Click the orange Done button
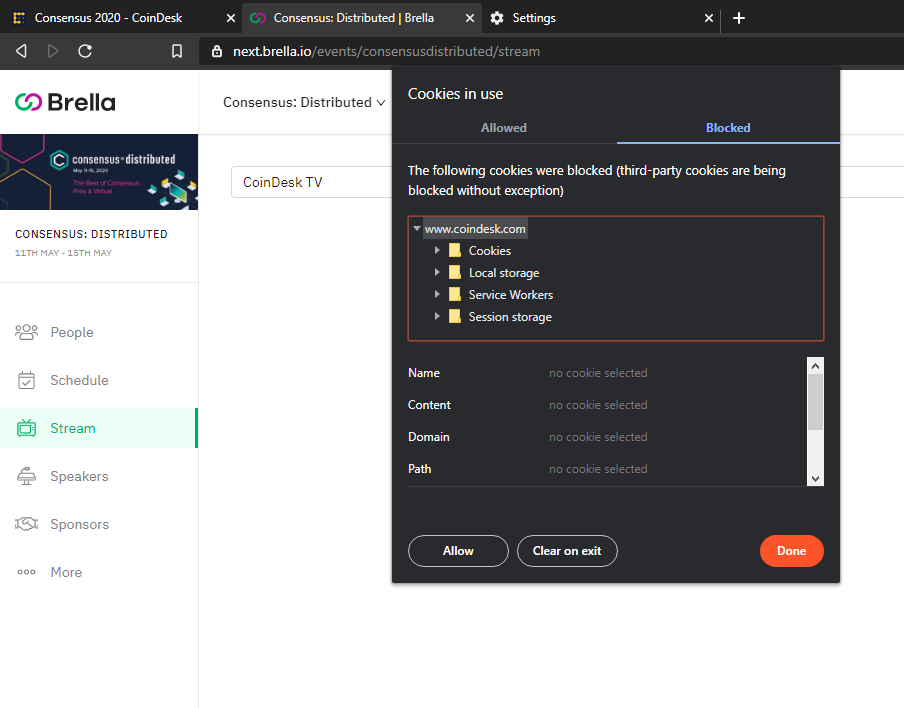Image resolution: width=904 pixels, height=708 pixels. point(792,551)
